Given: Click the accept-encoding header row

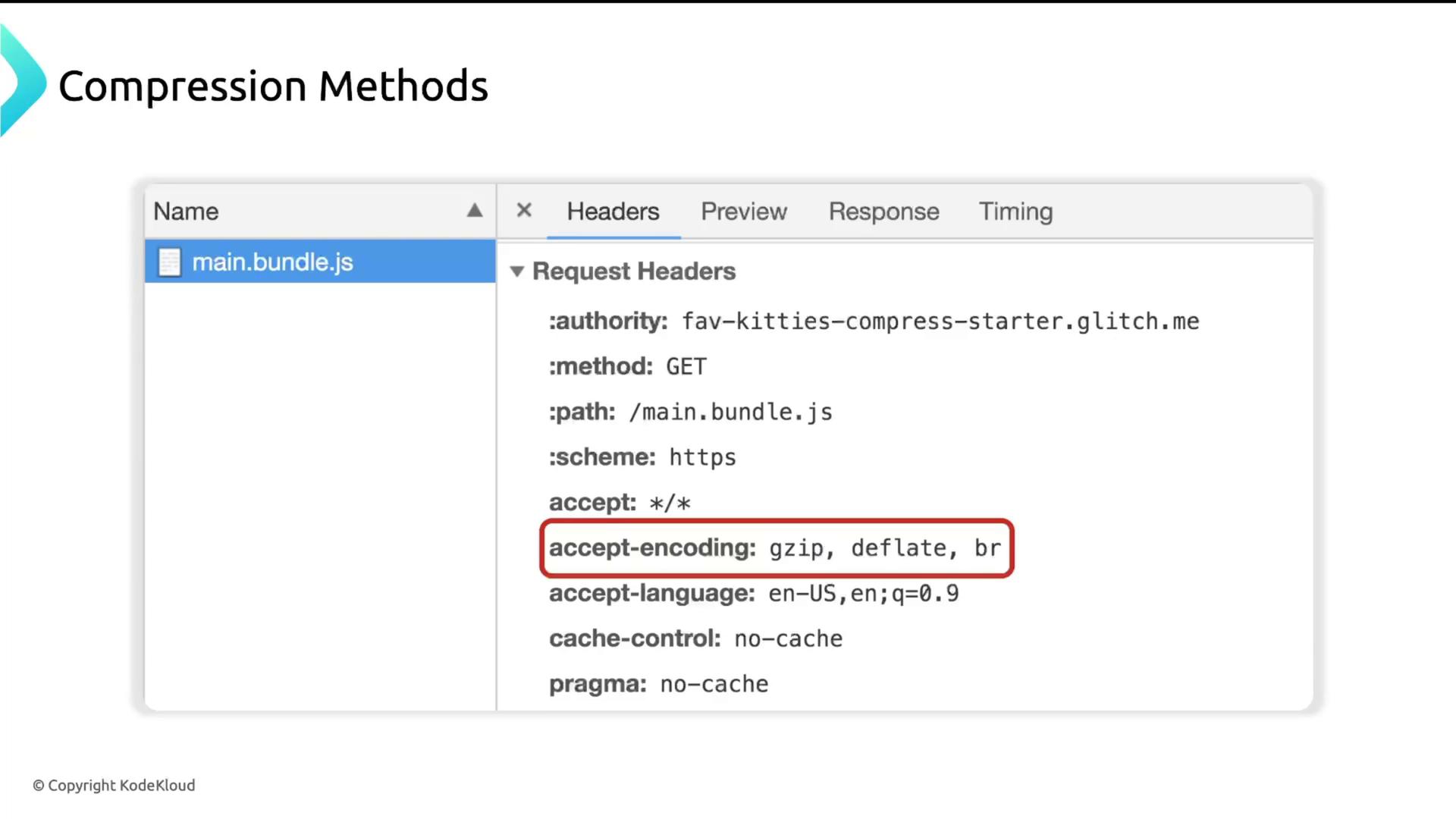Looking at the screenshot, I should (775, 548).
